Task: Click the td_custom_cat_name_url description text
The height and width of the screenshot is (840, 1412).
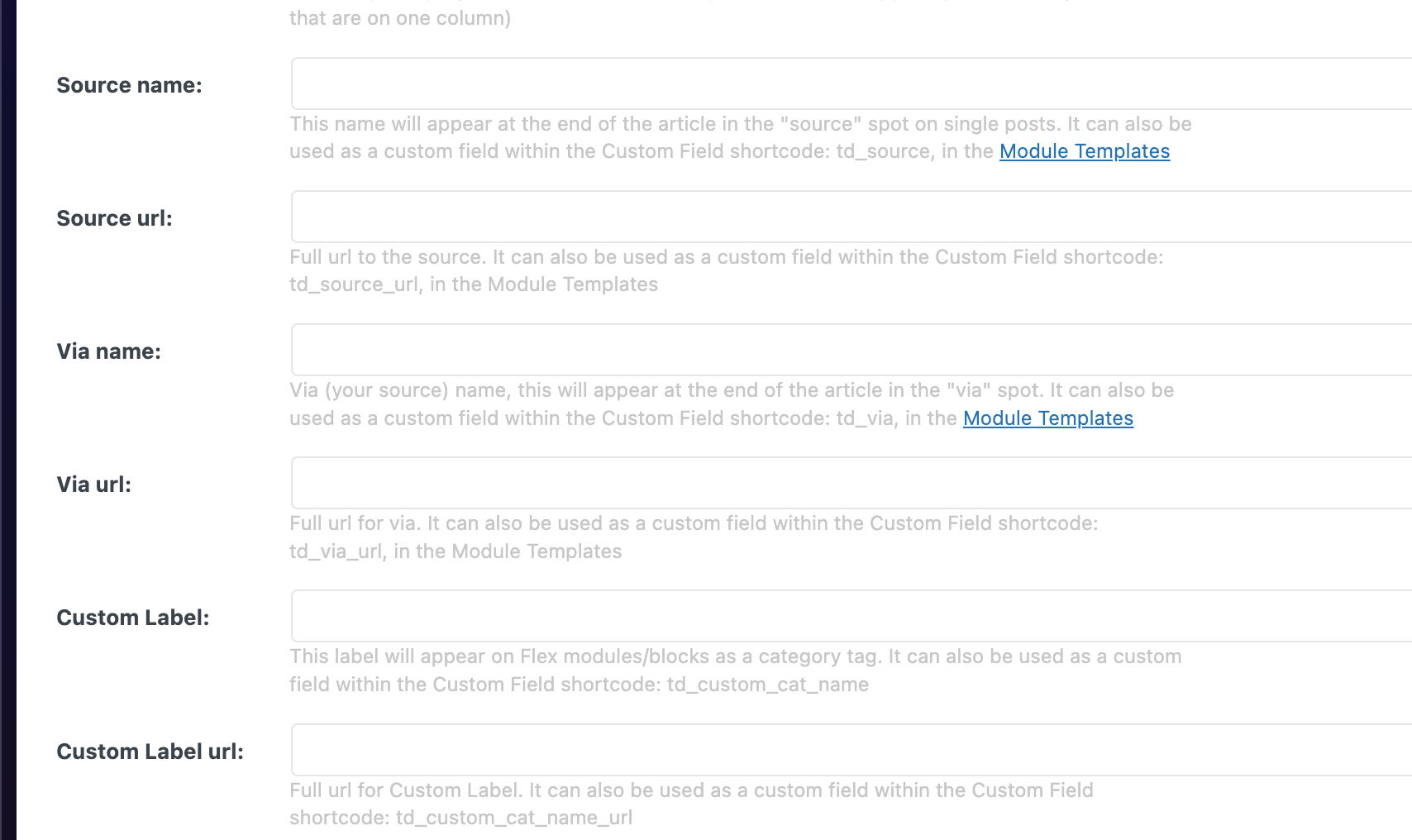Action: pos(691,804)
